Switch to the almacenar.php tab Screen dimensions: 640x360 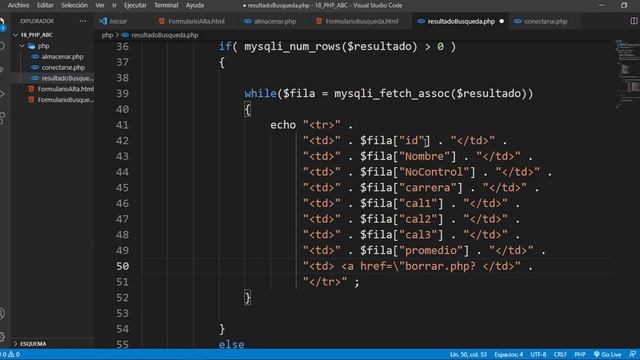pos(275,21)
